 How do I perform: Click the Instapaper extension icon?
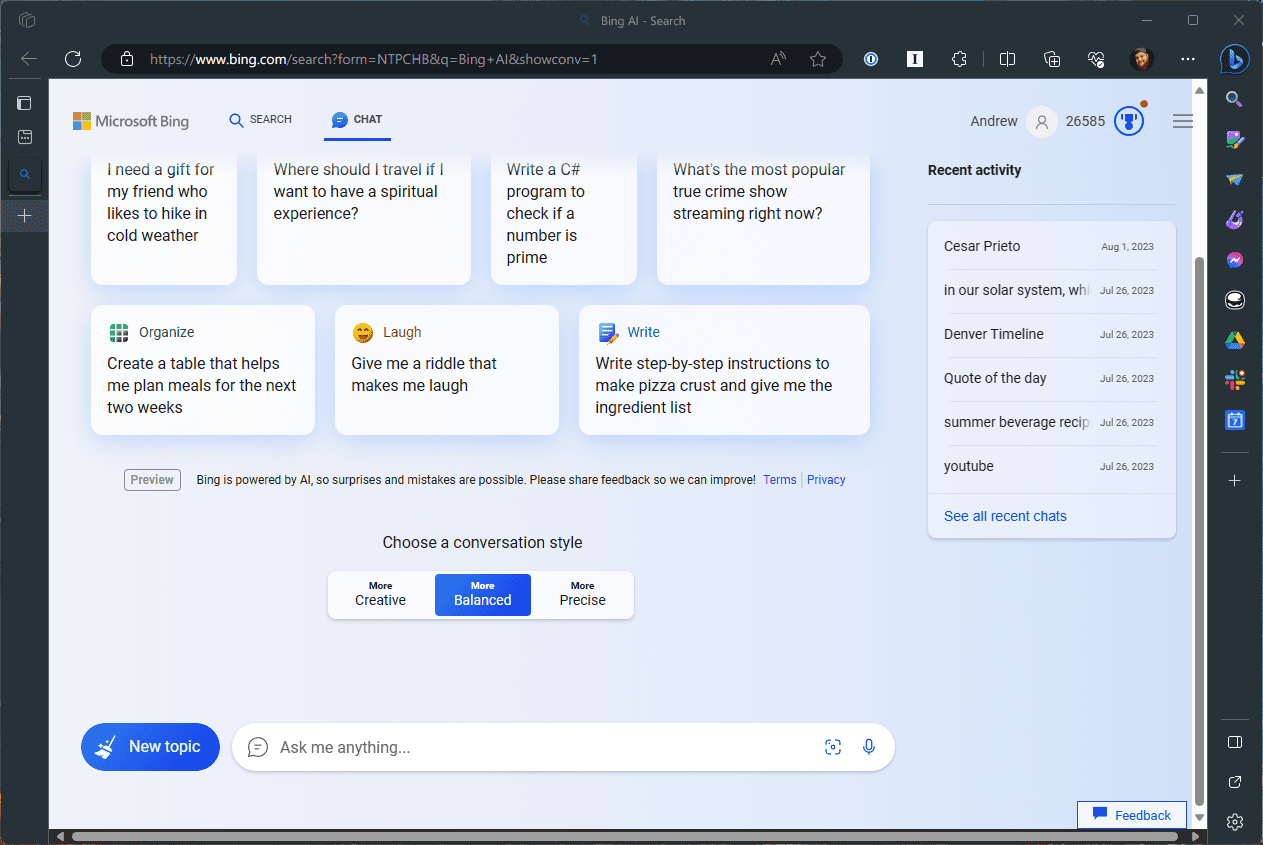coord(915,59)
